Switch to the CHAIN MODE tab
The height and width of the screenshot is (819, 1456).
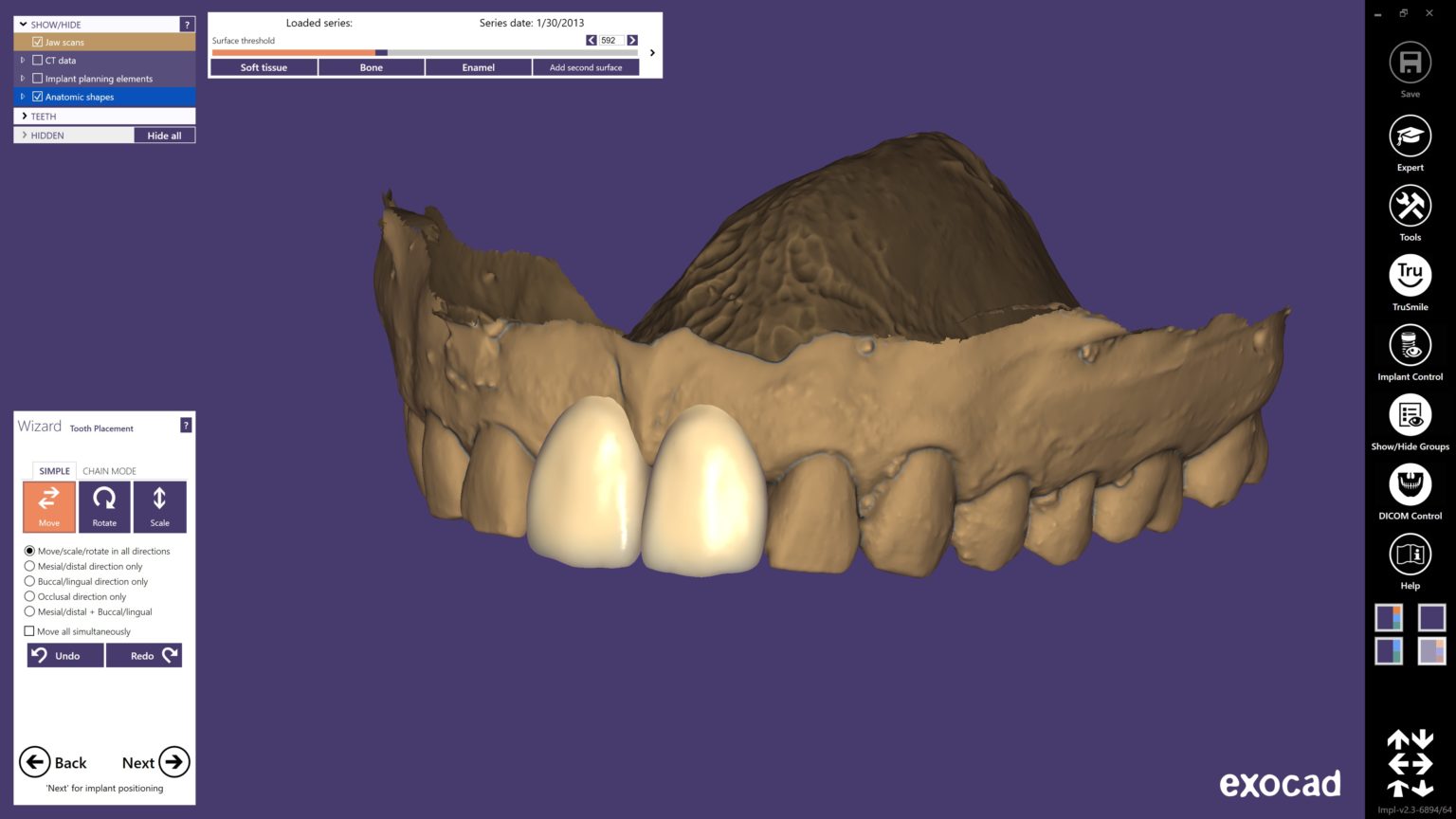point(108,470)
